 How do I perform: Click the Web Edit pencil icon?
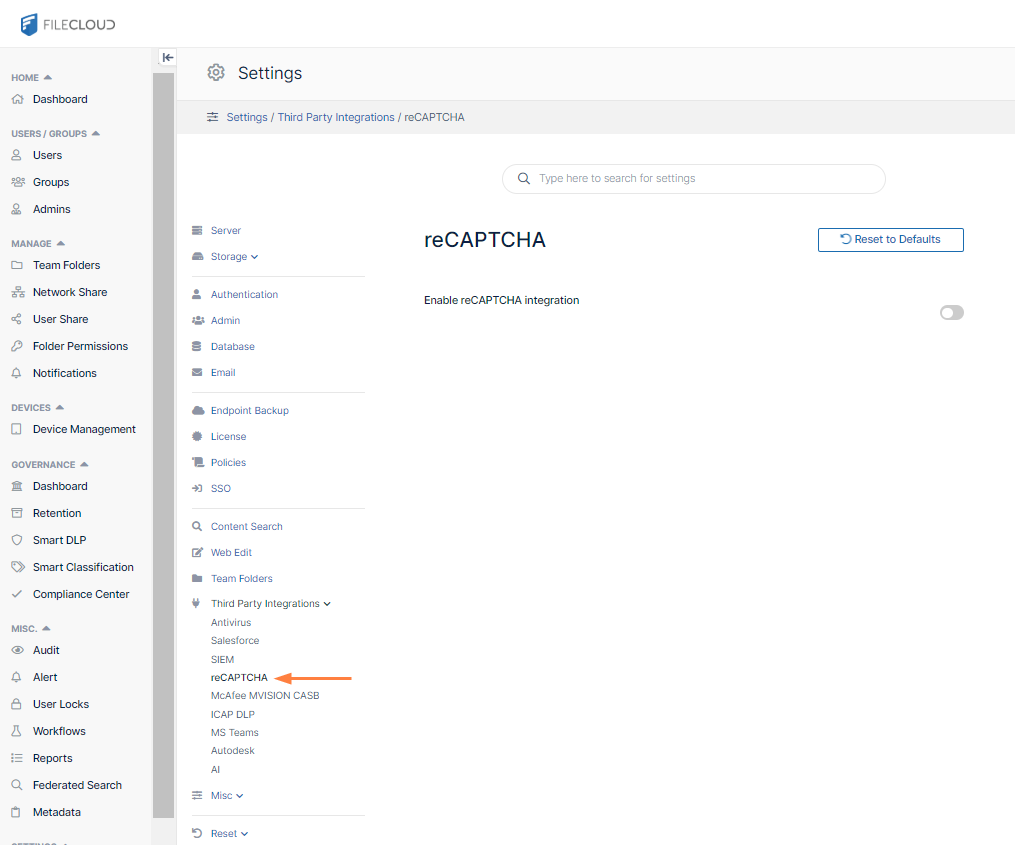(197, 552)
